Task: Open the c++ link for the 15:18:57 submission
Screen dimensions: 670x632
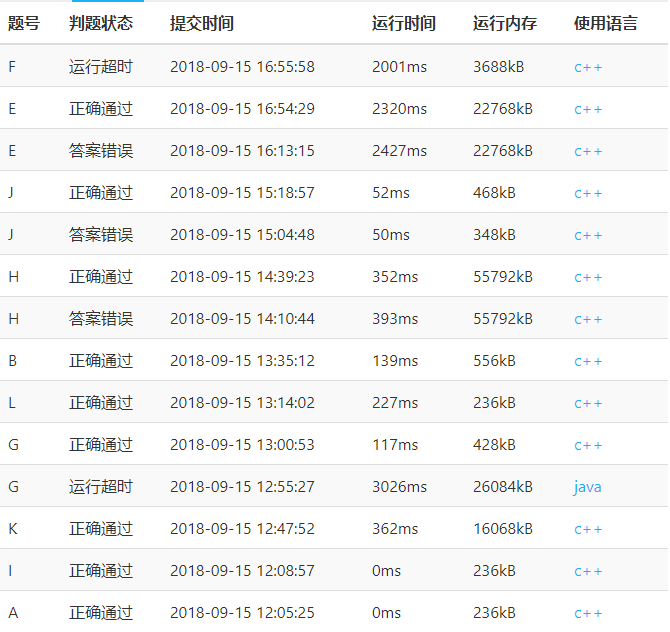Action: pos(588,193)
